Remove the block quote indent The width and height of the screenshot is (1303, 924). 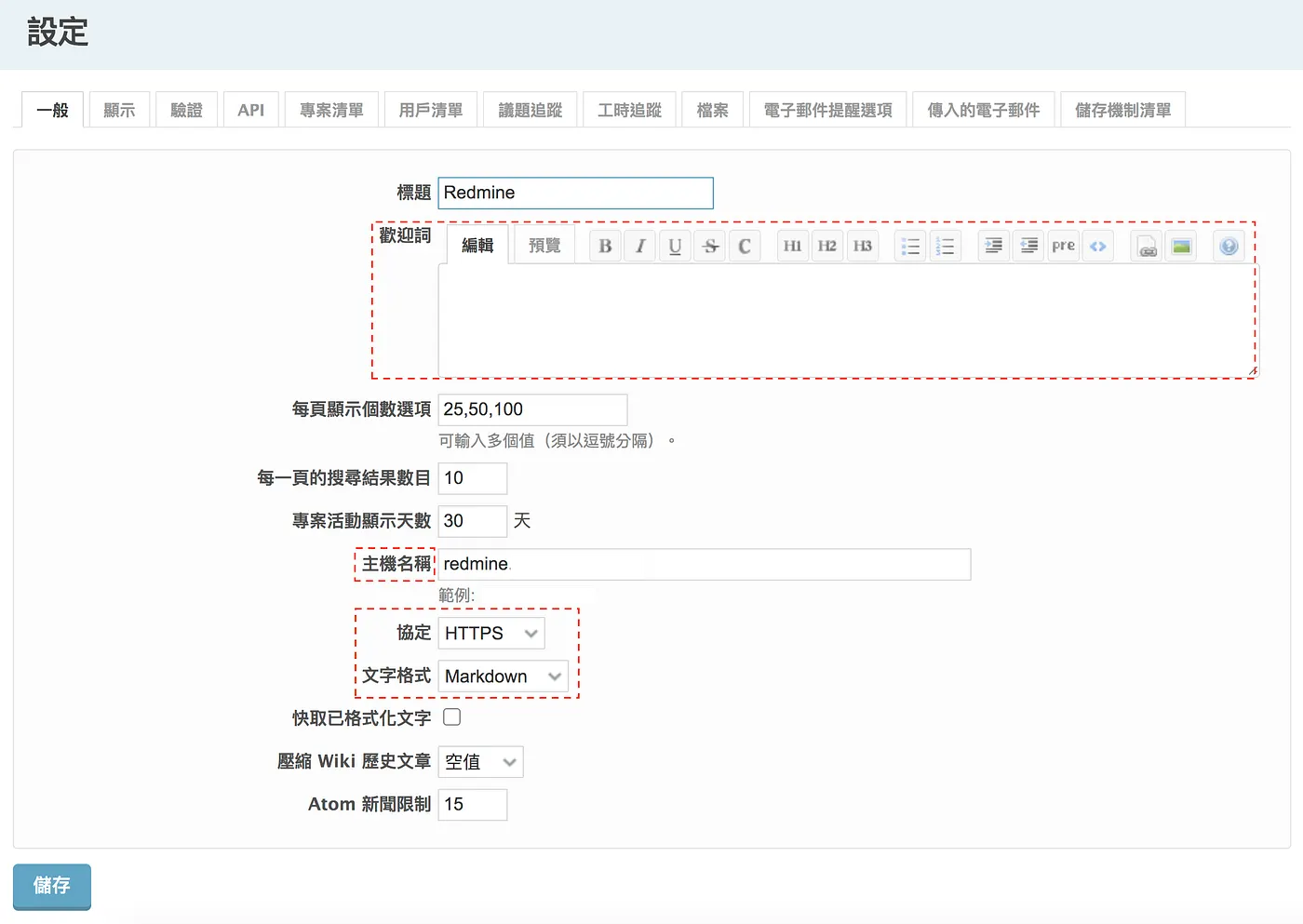pos(1028,246)
